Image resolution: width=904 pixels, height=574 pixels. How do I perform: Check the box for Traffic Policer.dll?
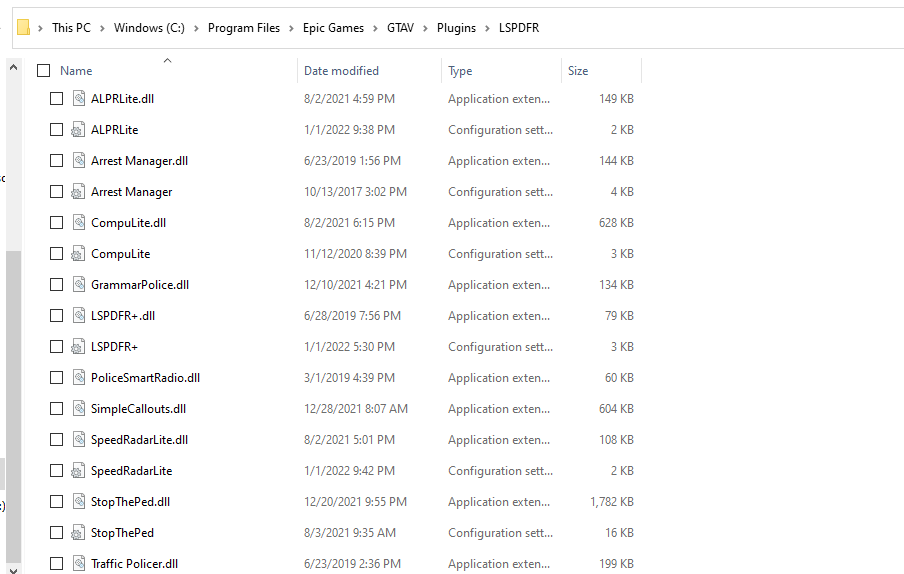point(56,564)
